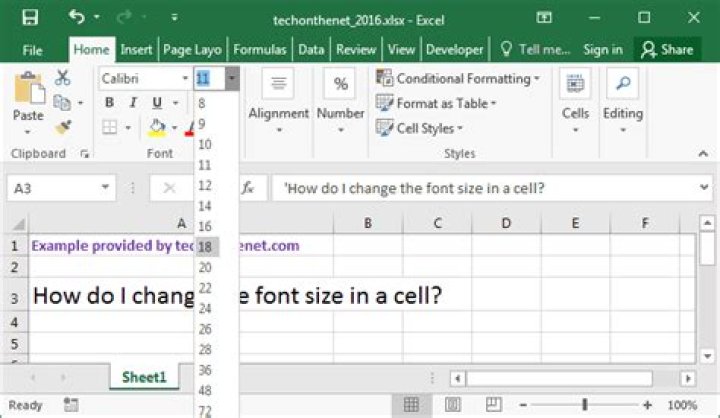Choose font size 10
The image size is (720, 418).
[x=205, y=144]
